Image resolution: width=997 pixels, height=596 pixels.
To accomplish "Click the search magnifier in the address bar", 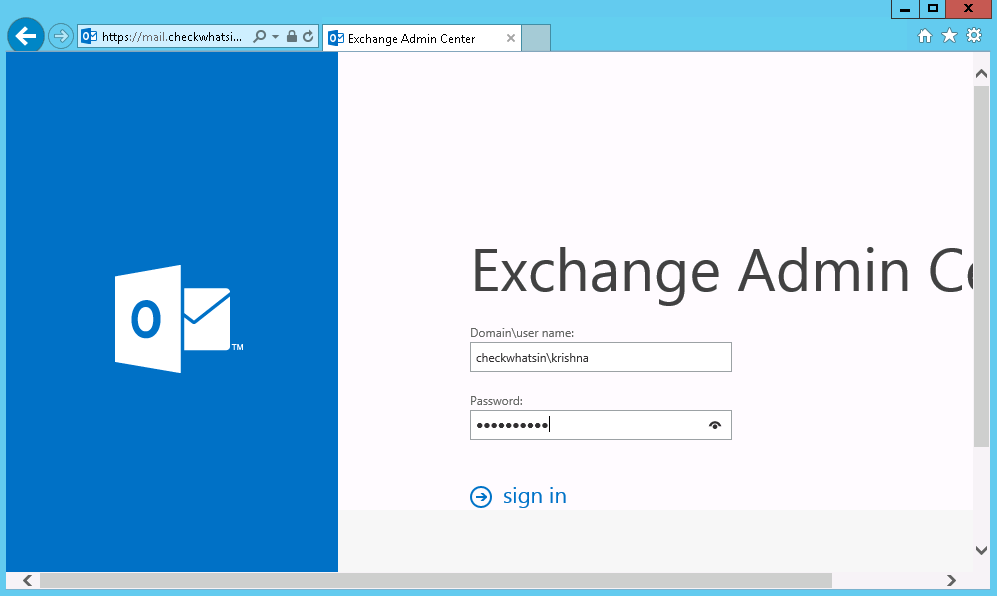I will 259,36.
